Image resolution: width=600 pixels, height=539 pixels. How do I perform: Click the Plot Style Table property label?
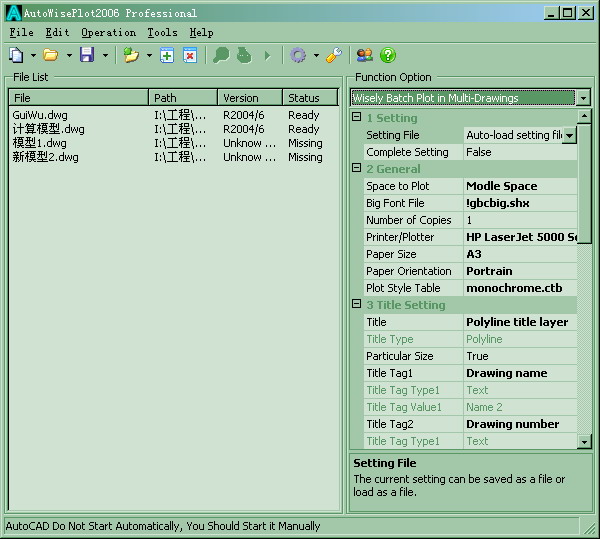pyautogui.click(x=403, y=288)
